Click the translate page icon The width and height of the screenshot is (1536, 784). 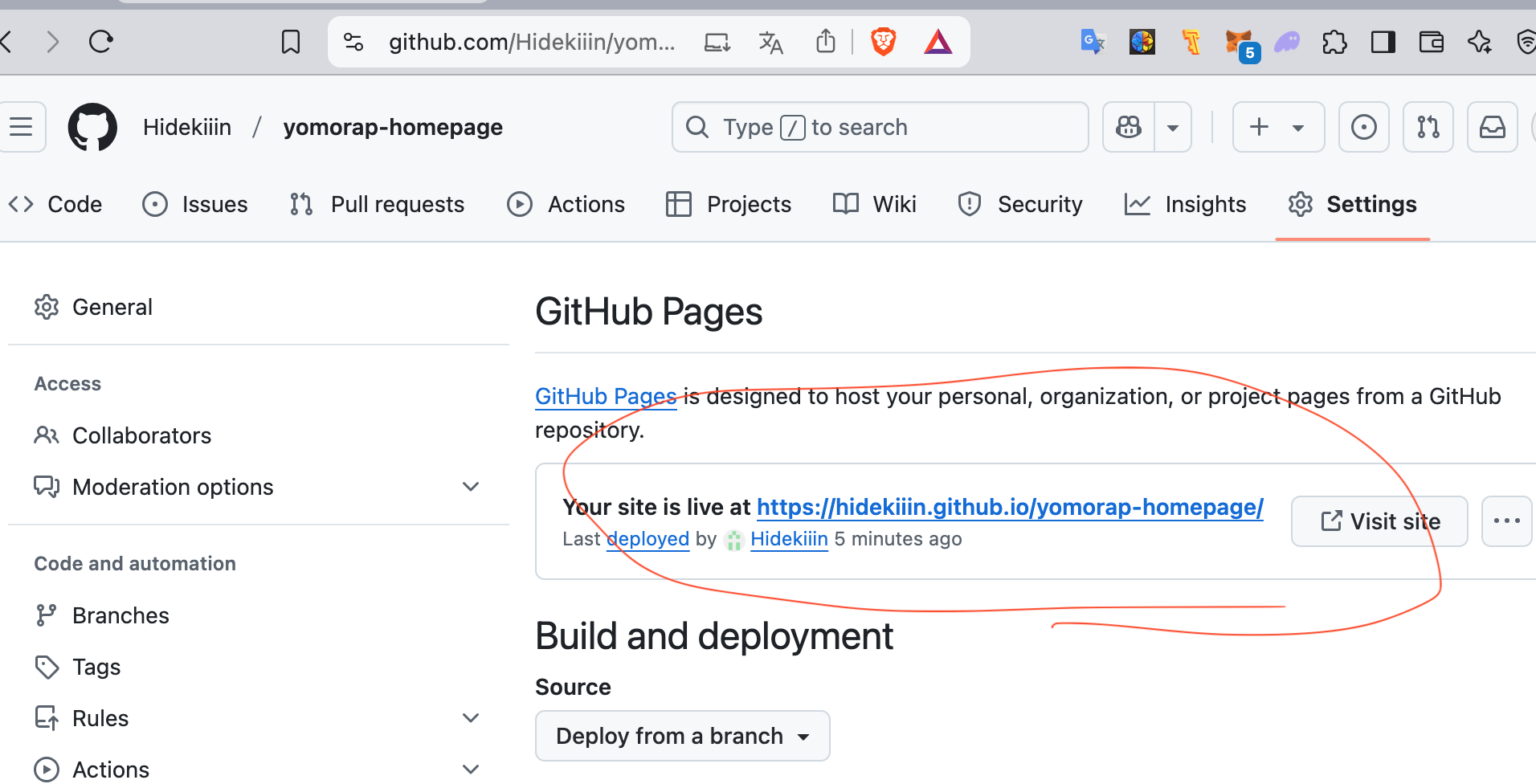pyautogui.click(x=770, y=42)
